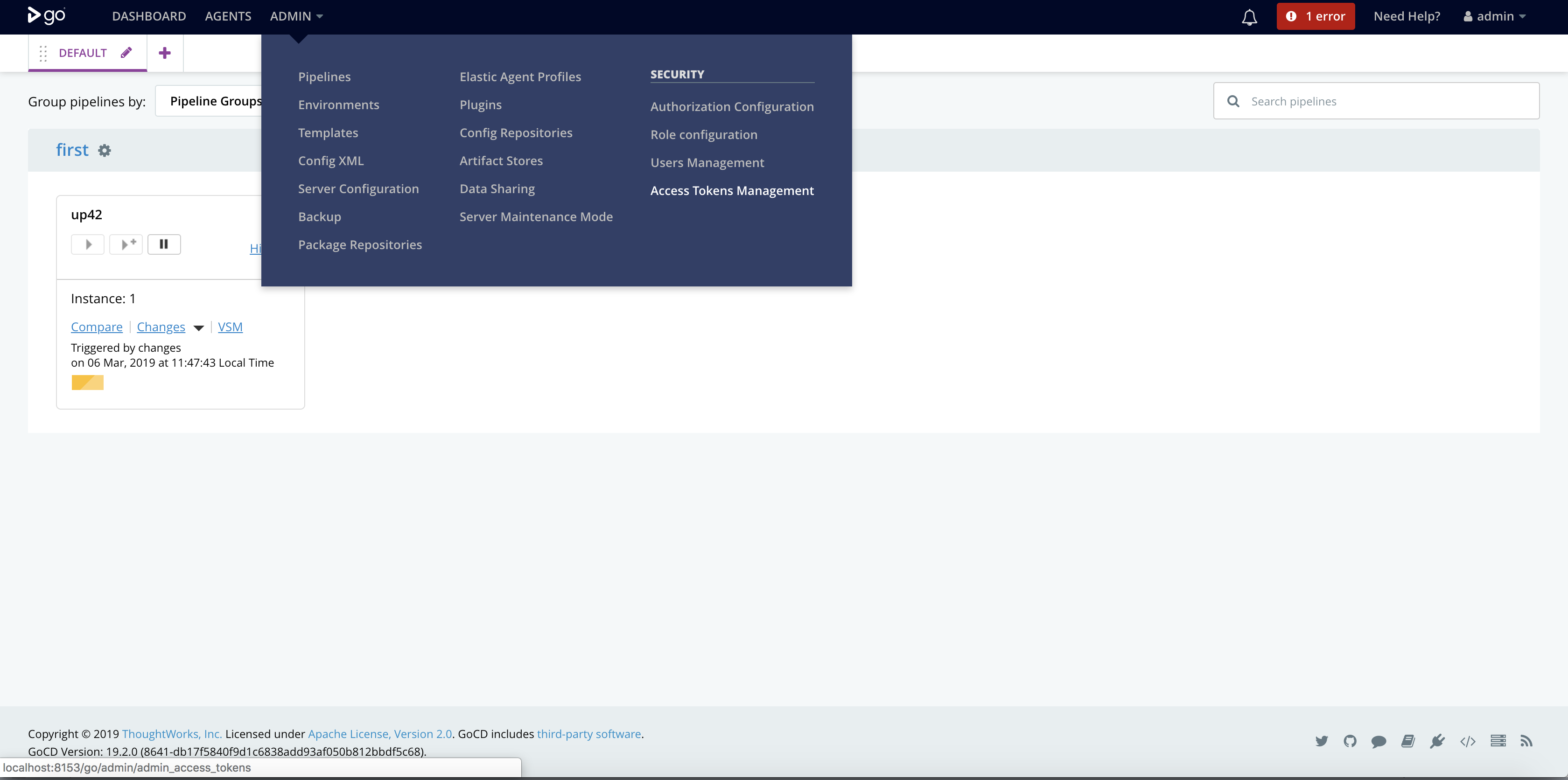Open the Pipeline Groups grouping dropdown

[x=209, y=101]
